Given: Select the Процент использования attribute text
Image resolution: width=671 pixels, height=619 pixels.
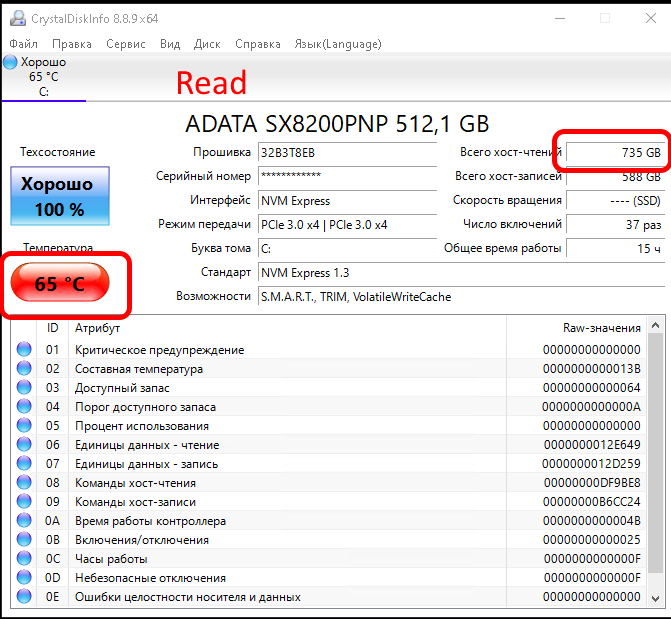Looking at the screenshot, I should pos(142,426).
